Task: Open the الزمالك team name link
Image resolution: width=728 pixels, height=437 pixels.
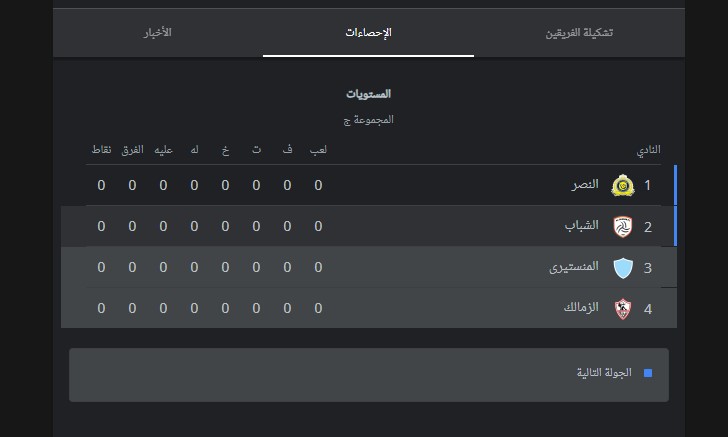Action: [x=581, y=307]
